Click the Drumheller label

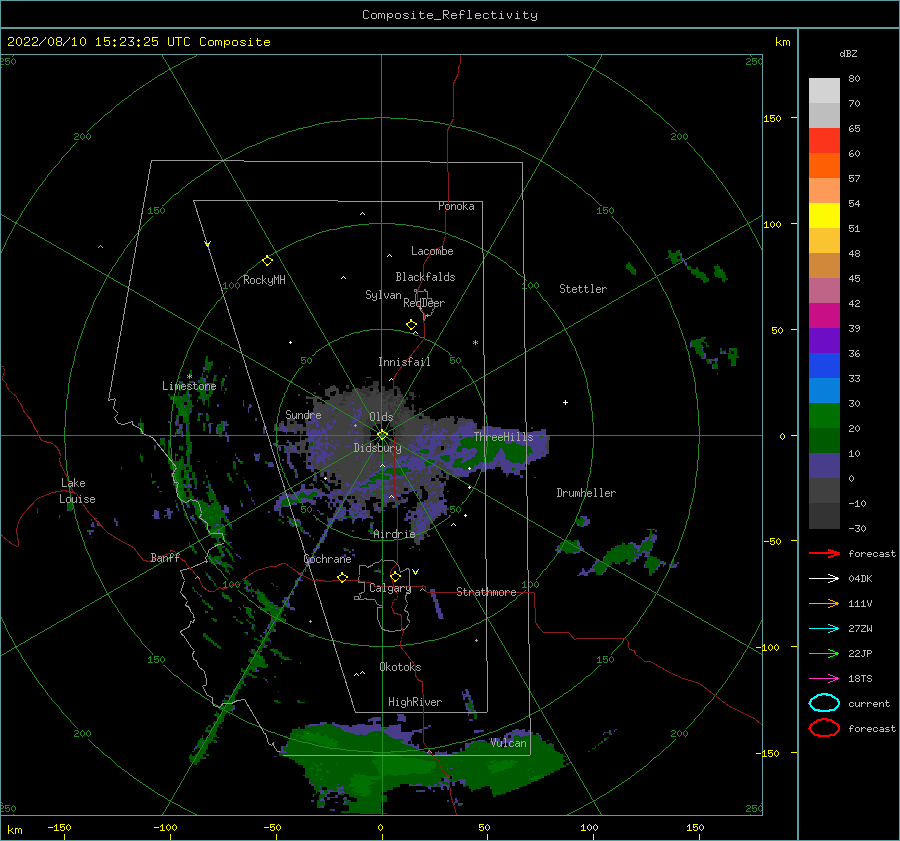[586, 493]
